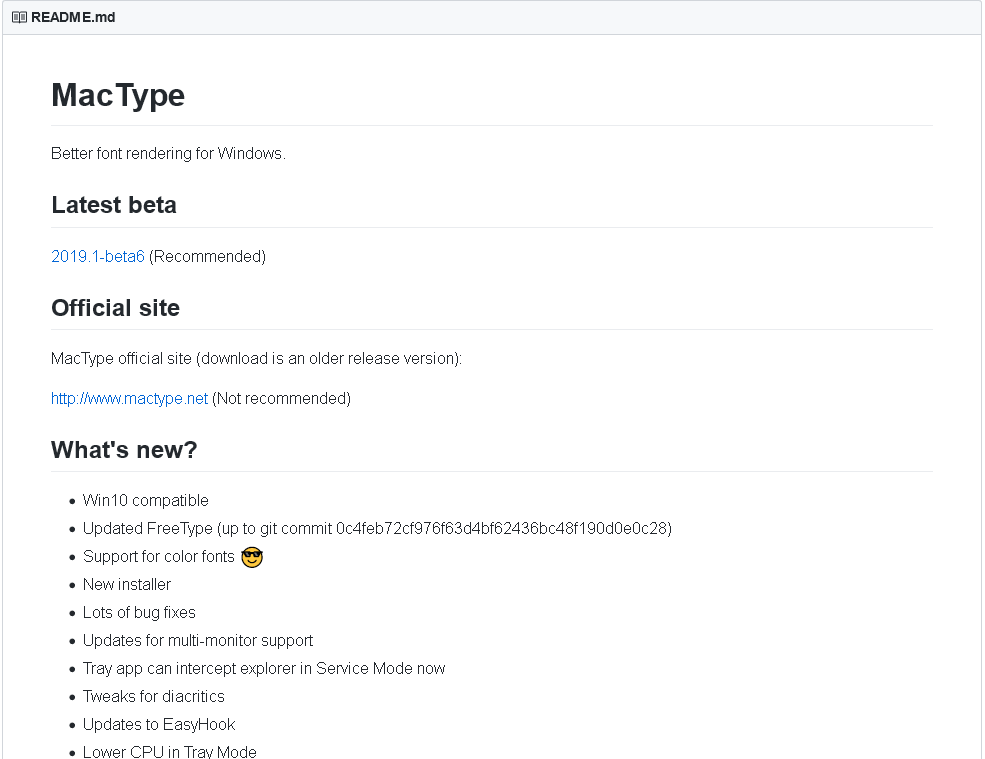This screenshot has height=759, width=985.
Task: Click the sunglasses emoji after color fonts
Action: click(x=252, y=557)
